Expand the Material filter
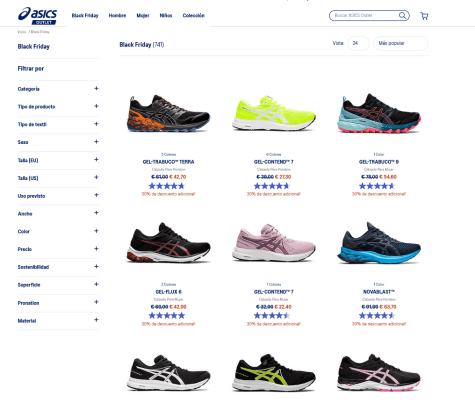Screen dimensions: 475x403 tap(58, 321)
